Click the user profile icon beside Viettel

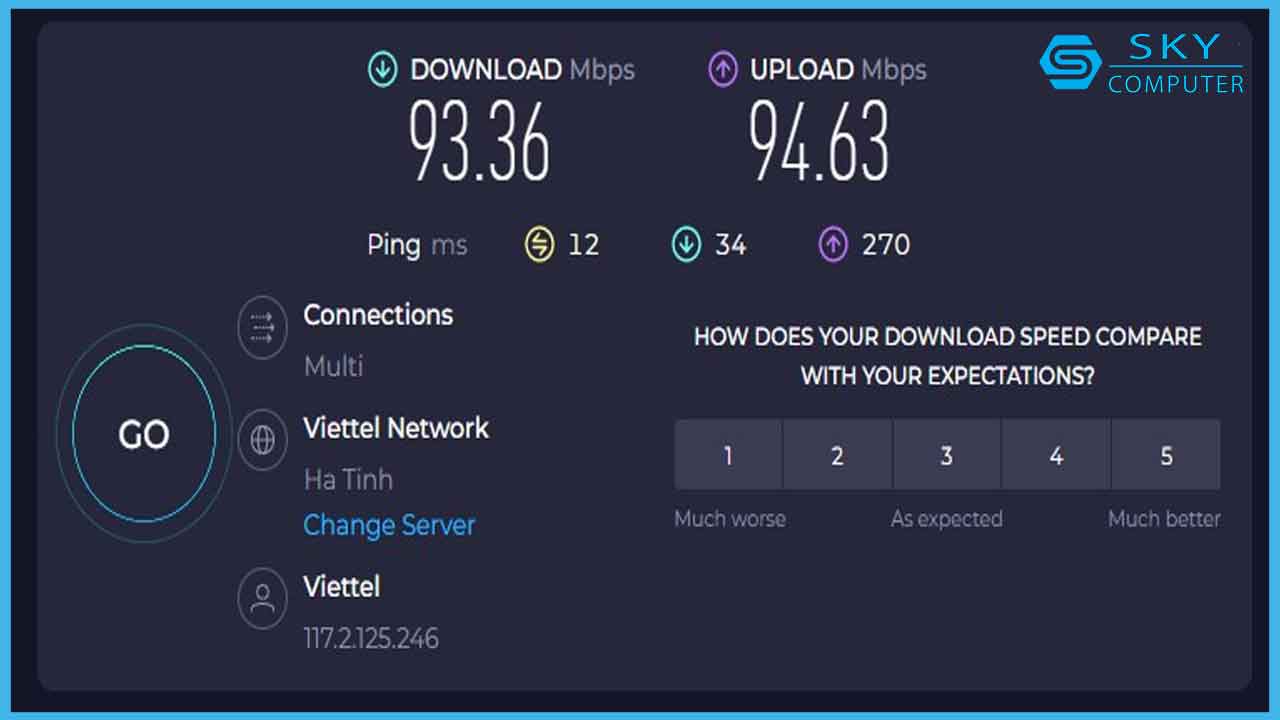[262, 598]
